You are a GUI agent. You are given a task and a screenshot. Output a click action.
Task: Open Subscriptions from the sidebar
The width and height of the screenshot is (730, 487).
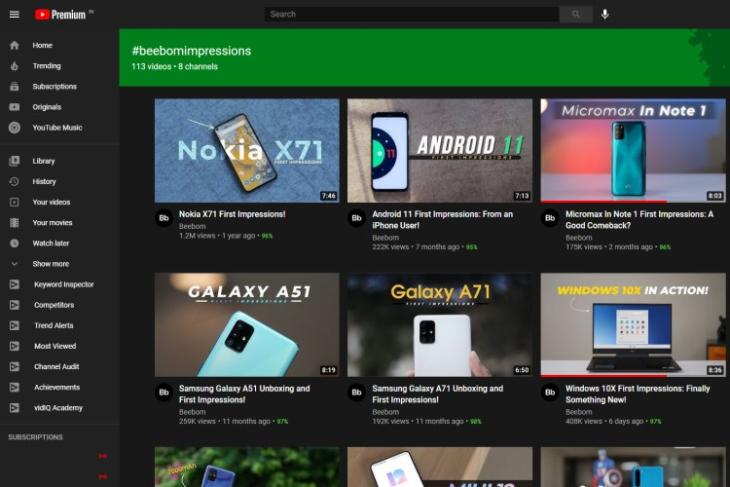point(54,86)
